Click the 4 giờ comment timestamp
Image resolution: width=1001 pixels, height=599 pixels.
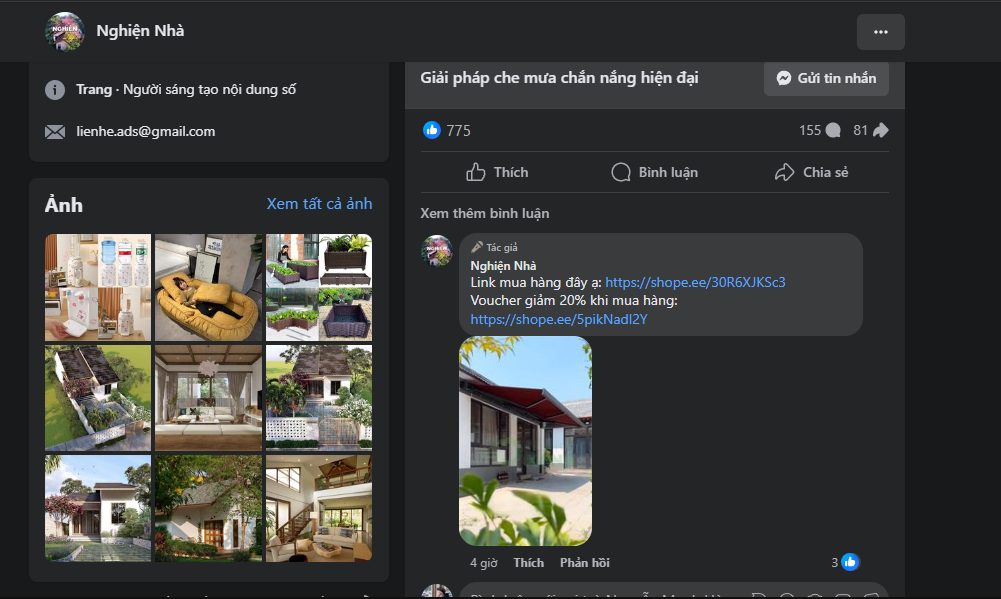483,563
